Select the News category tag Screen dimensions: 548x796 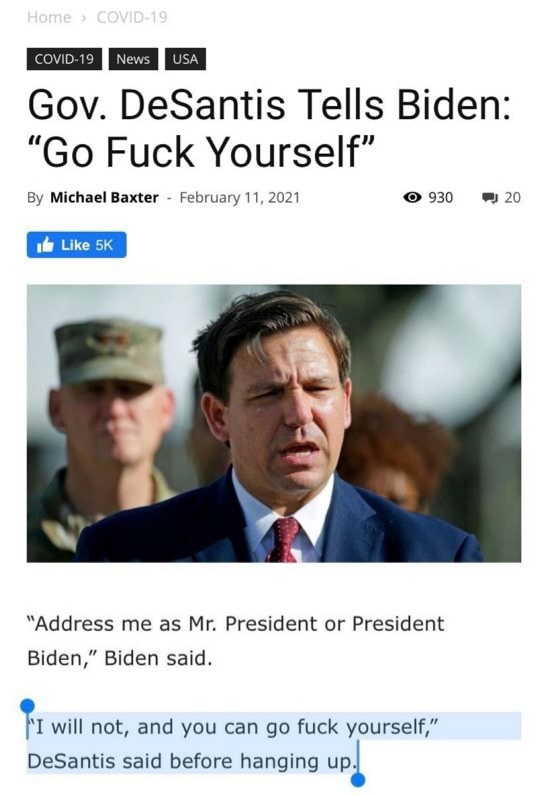tap(133, 59)
